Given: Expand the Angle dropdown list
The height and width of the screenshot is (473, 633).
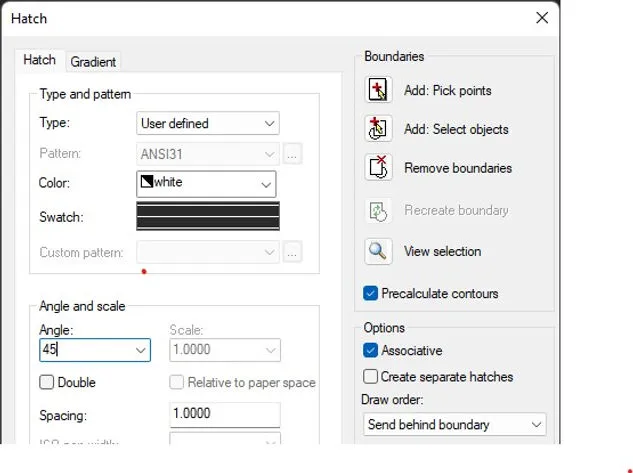Looking at the screenshot, I should [x=140, y=350].
